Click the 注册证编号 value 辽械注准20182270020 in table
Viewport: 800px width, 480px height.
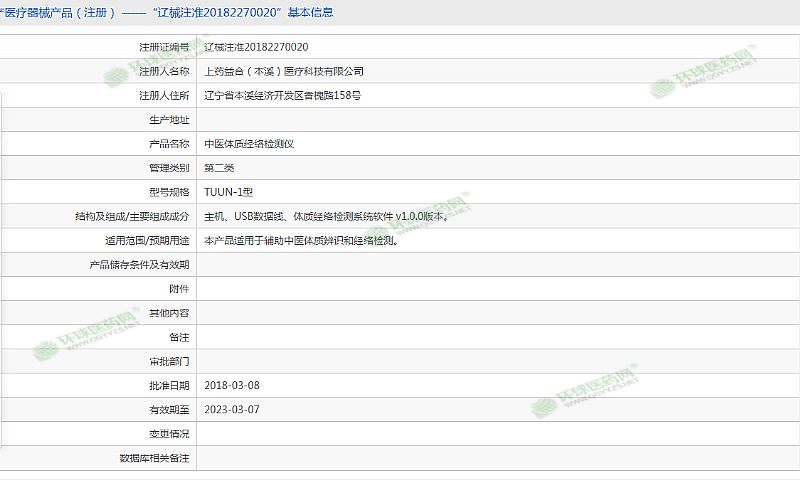click(256, 47)
